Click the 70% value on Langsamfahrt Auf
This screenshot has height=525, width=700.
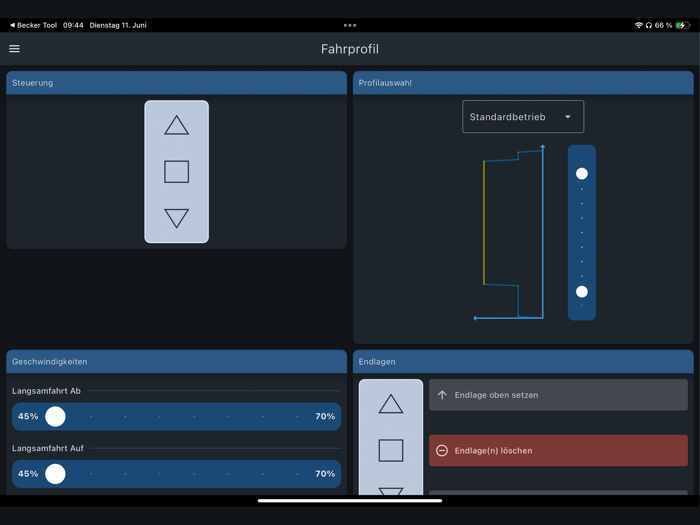pyautogui.click(x=325, y=474)
